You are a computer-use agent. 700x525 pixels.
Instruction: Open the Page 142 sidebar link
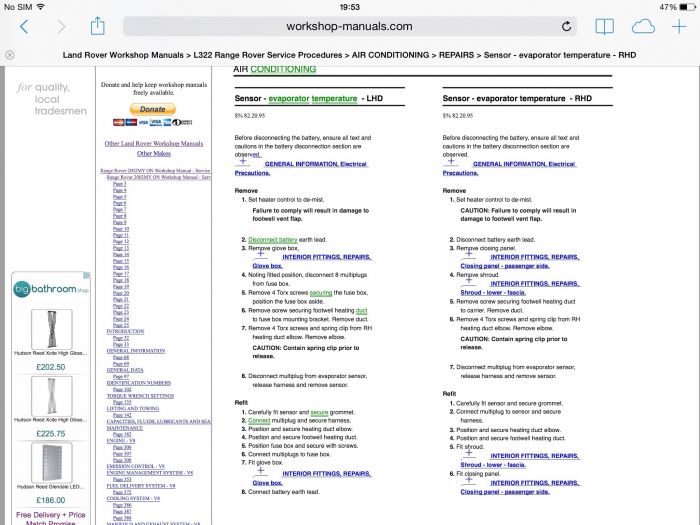(x=122, y=415)
